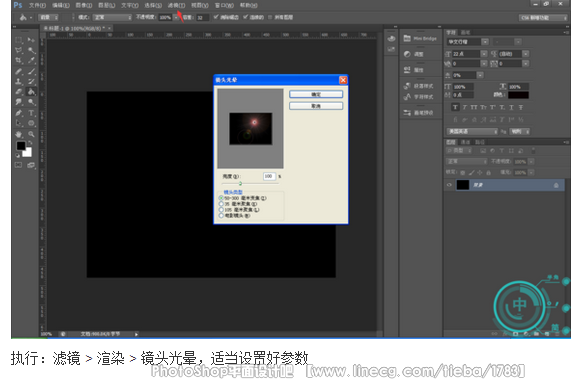
Task: Select the Horizontal Type tool
Action: click(x=31, y=113)
